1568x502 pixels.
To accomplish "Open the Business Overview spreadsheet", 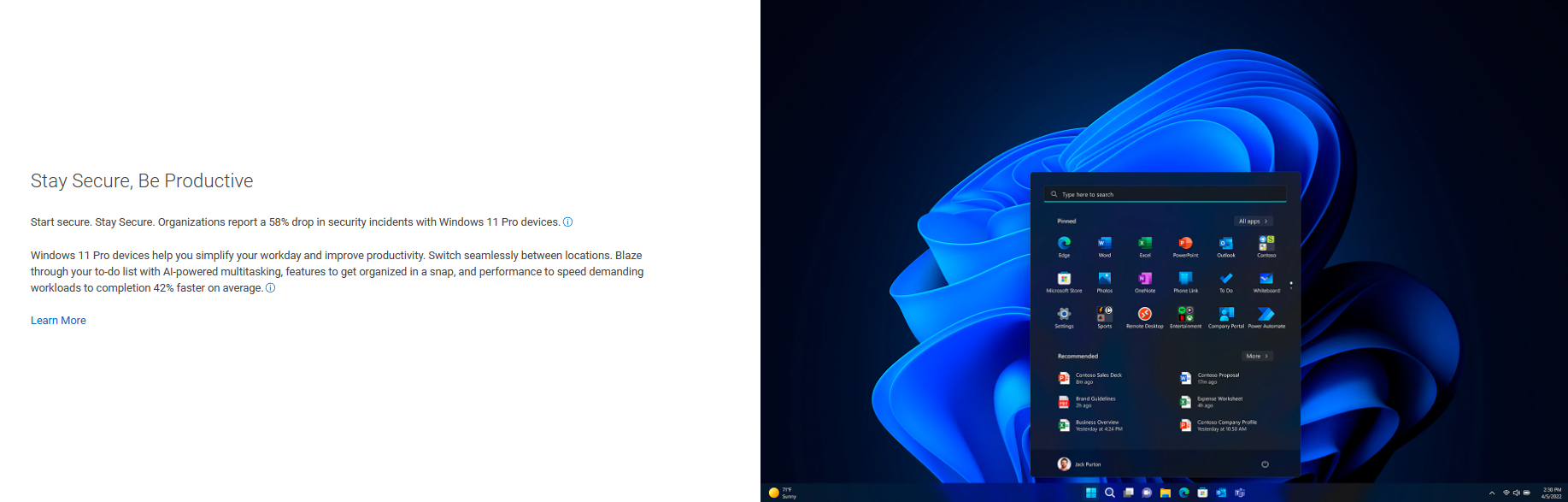I will [x=1090, y=425].
